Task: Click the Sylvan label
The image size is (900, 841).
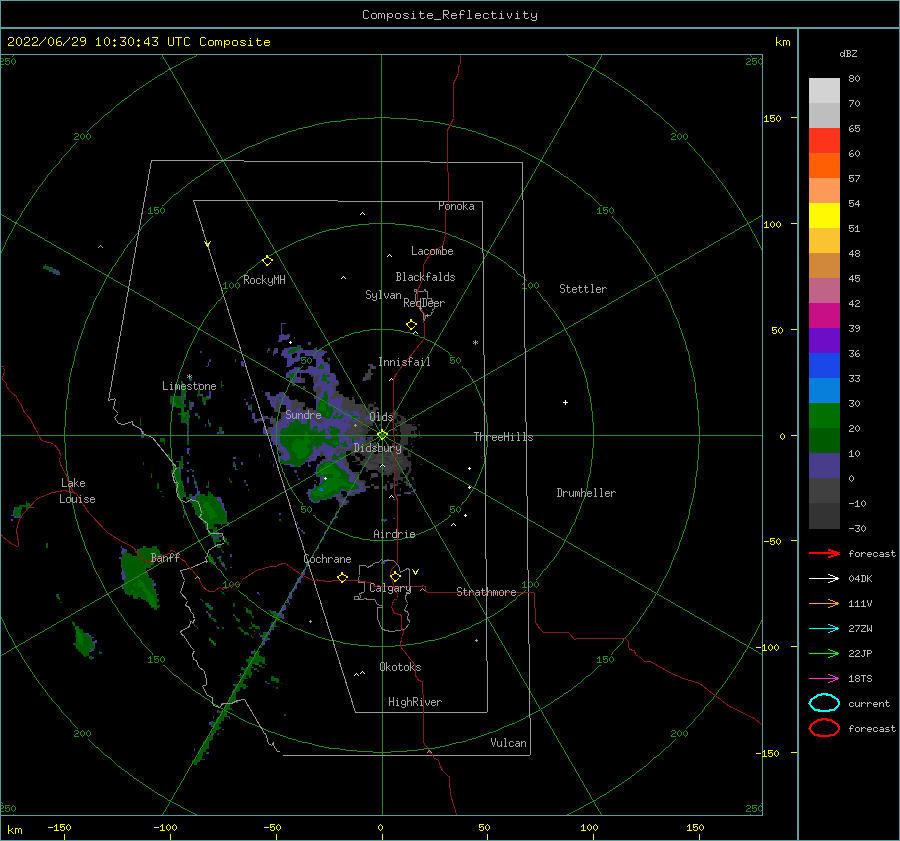Action: [383, 295]
